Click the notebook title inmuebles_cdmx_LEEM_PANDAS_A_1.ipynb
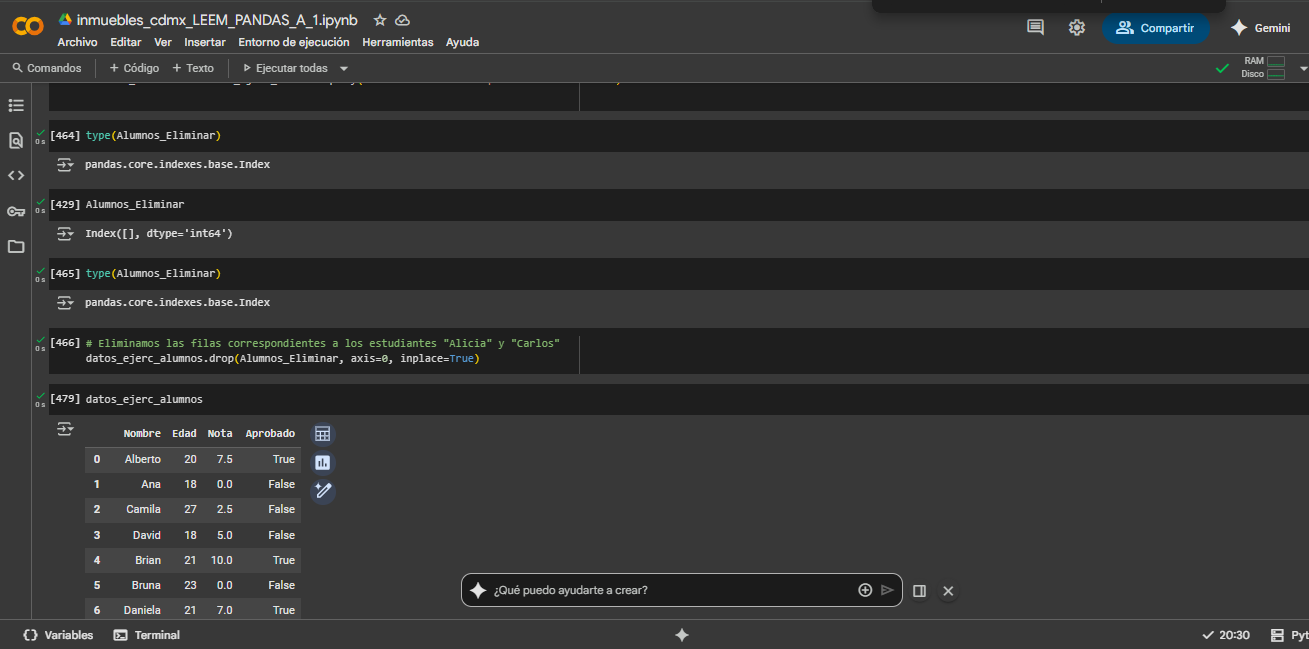Screen dimensions: 1309x649 (216, 20)
